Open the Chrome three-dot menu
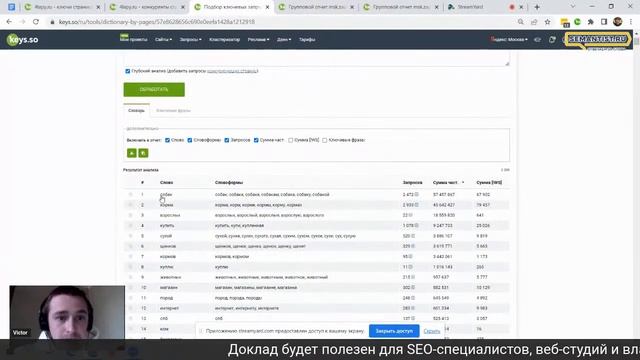 (631, 22)
